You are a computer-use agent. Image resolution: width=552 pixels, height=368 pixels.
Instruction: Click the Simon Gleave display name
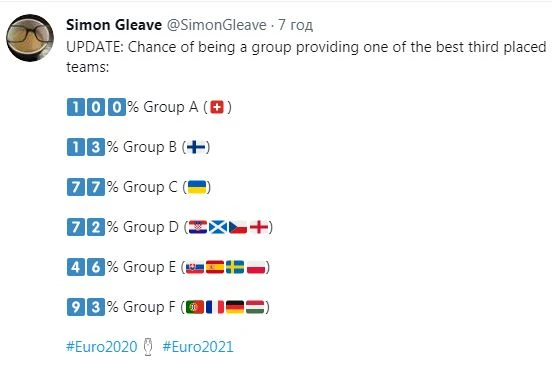tap(114, 25)
